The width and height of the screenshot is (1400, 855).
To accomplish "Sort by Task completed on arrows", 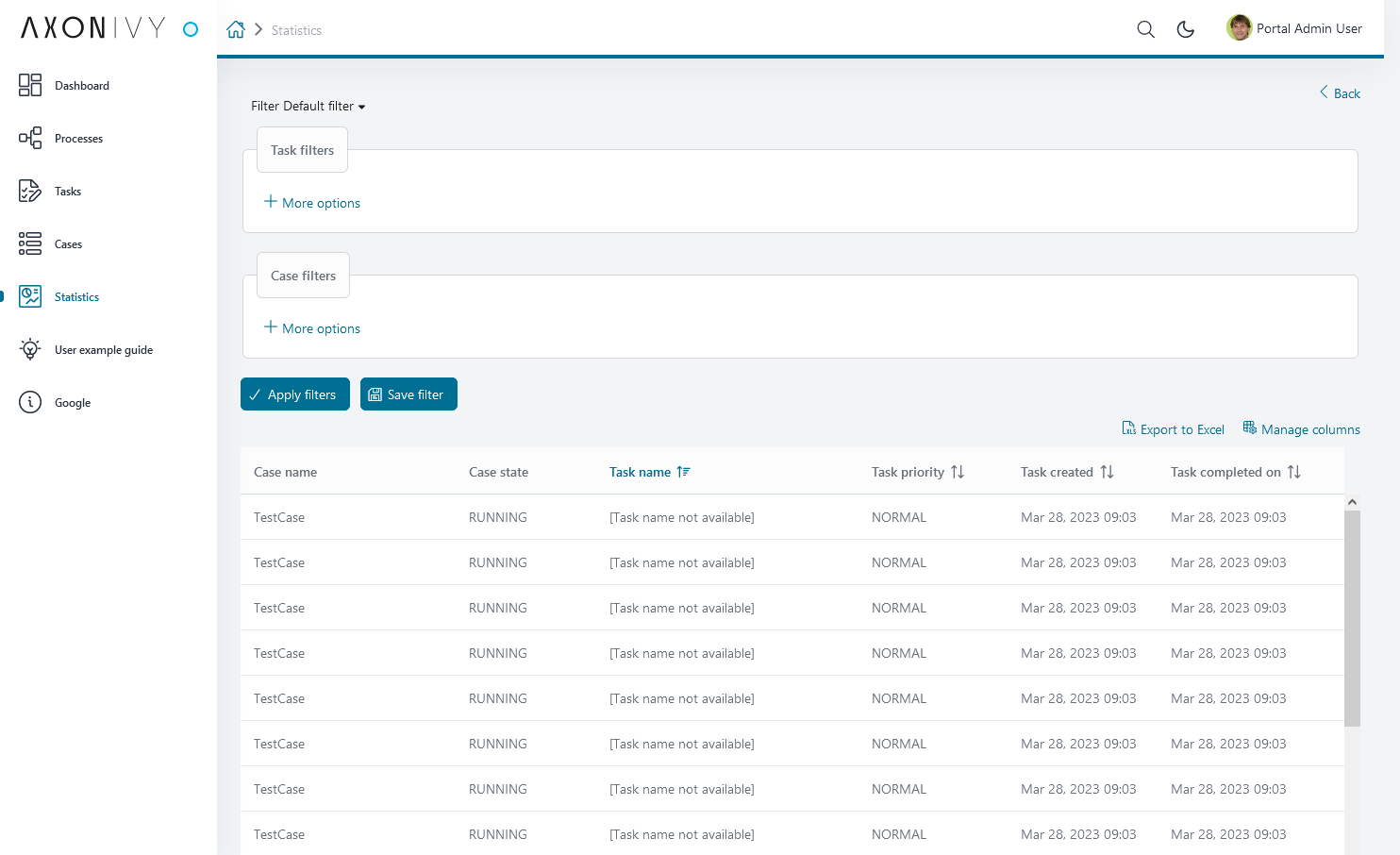I will click(1294, 472).
